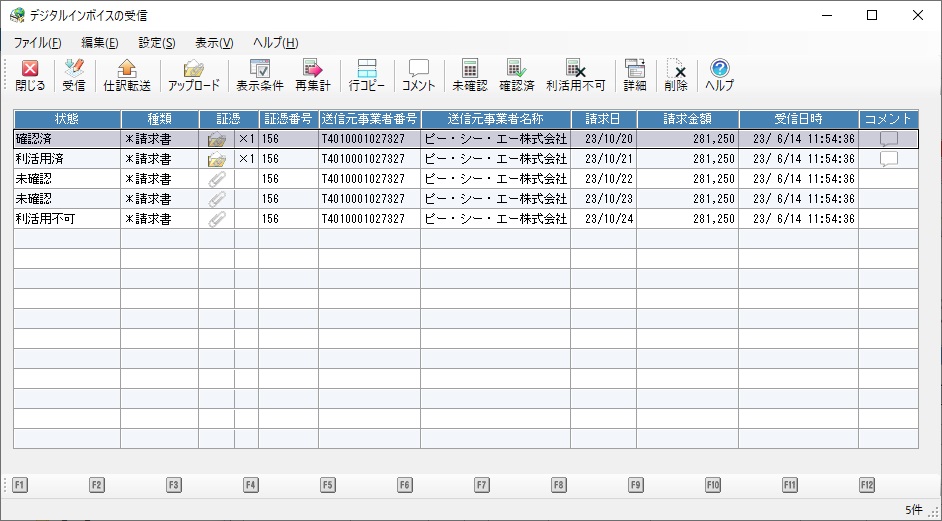This screenshot has width=942, height=521.
Task: Open voucher folder icon in 23/10/20 row
Action: [216, 139]
